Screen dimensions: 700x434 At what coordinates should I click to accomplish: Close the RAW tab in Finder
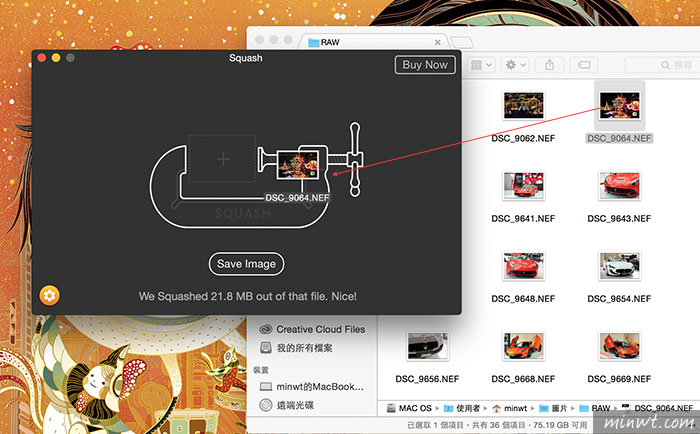[x=438, y=42]
